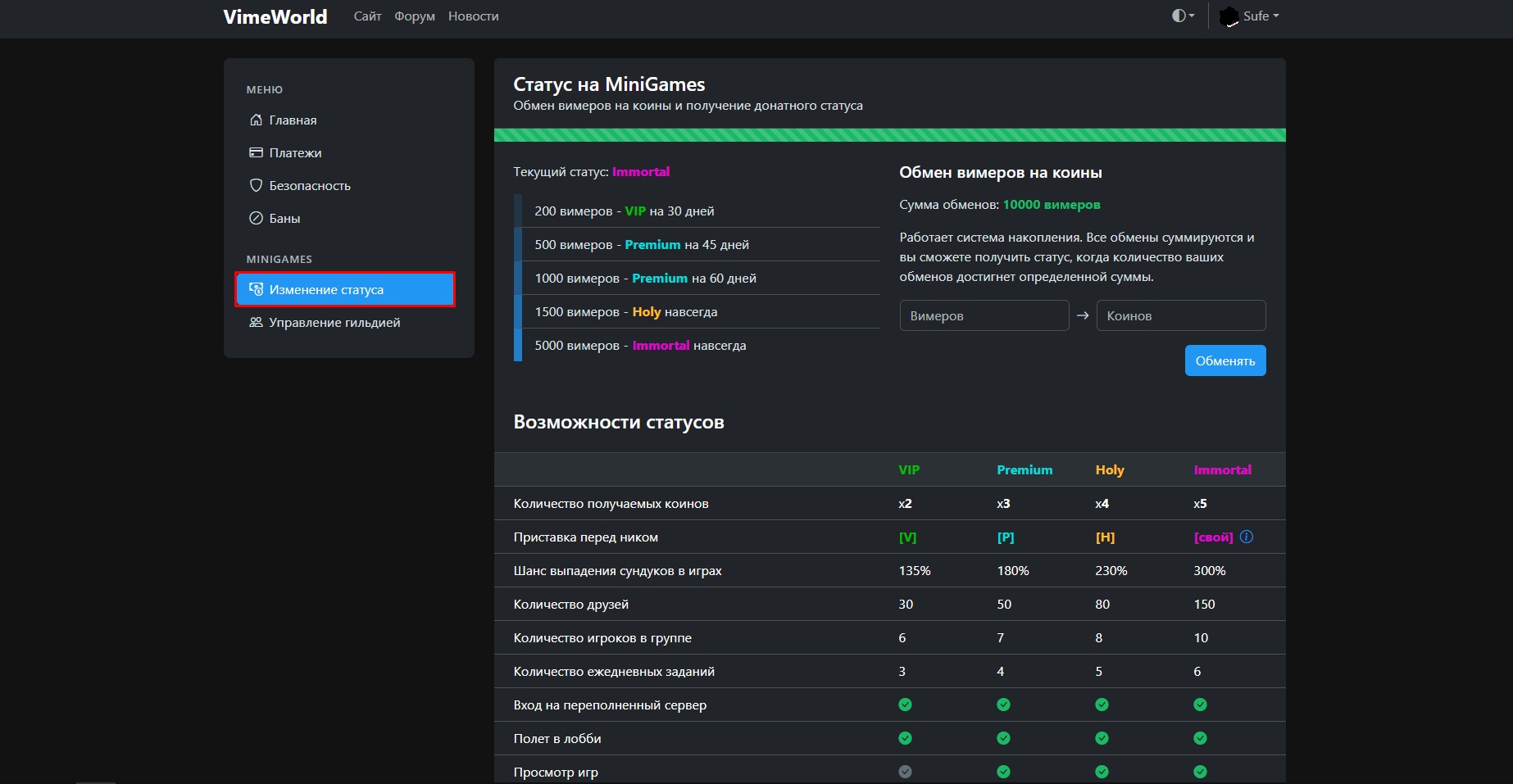Select Управление гильдией menu entry

click(x=334, y=322)
